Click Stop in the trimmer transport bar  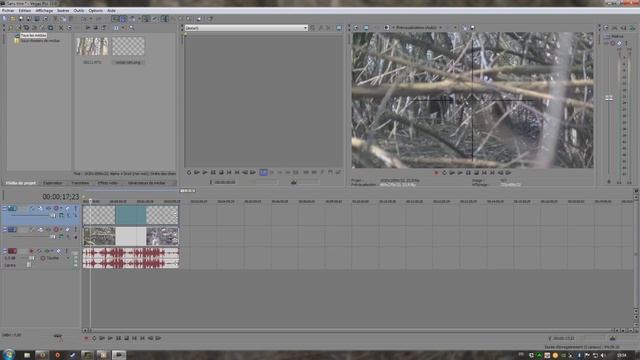point(221,173)
